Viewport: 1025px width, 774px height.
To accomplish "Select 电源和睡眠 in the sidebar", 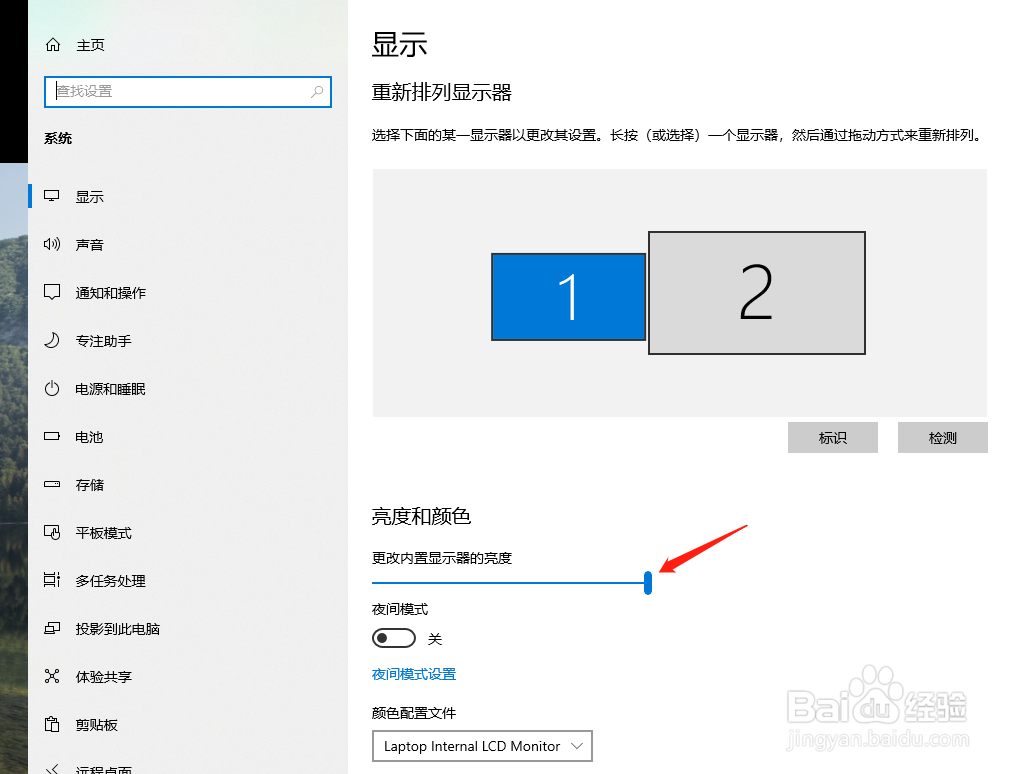I will click(x=110, y=388).
